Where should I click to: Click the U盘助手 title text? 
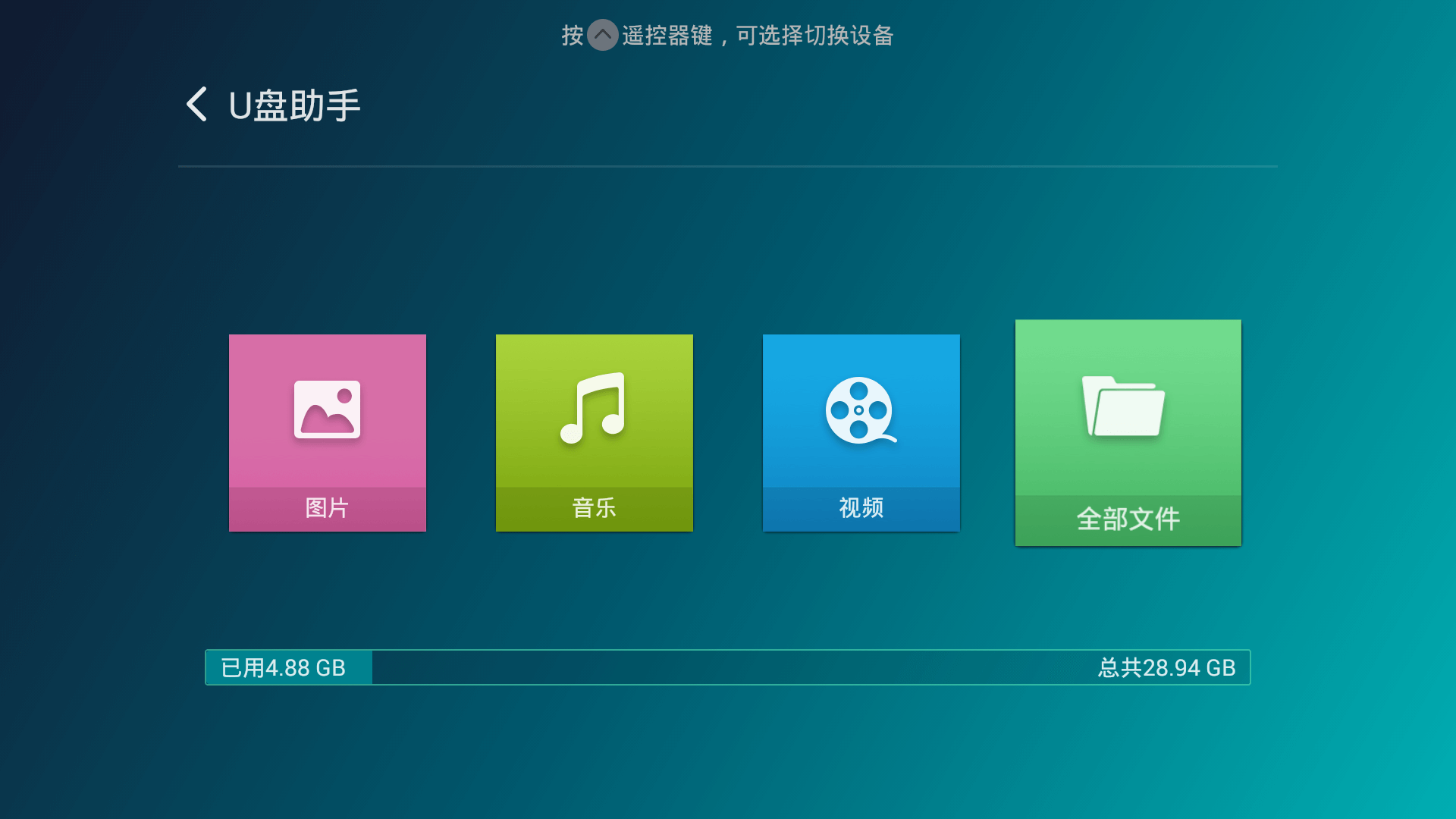[x=294, y=105]
